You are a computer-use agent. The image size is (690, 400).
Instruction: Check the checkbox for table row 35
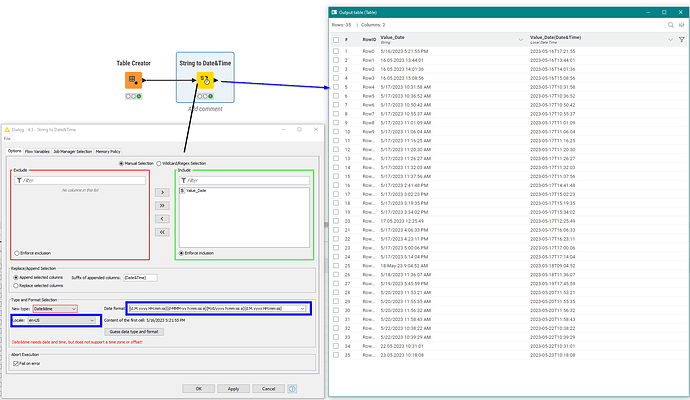point(336,355)
